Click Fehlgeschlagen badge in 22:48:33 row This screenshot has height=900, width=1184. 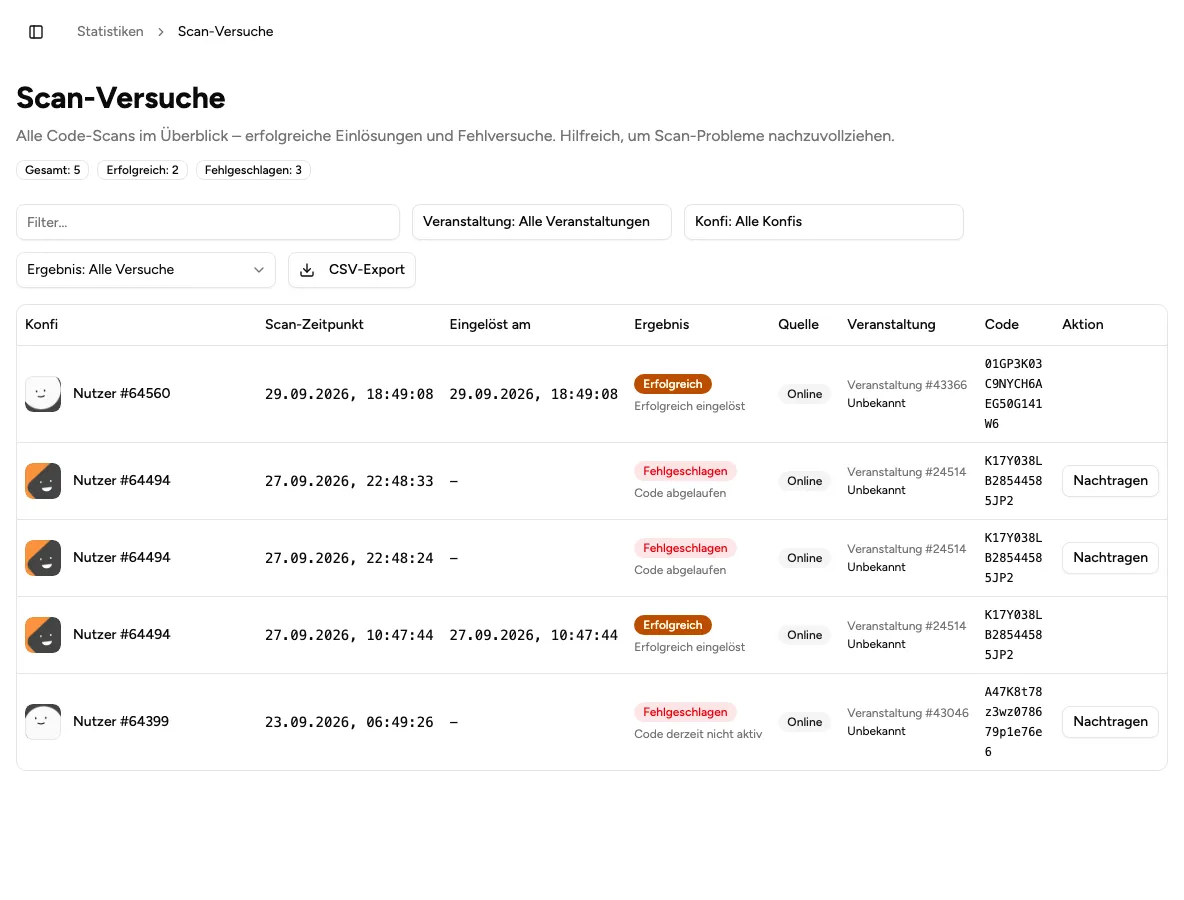(685, 470)
